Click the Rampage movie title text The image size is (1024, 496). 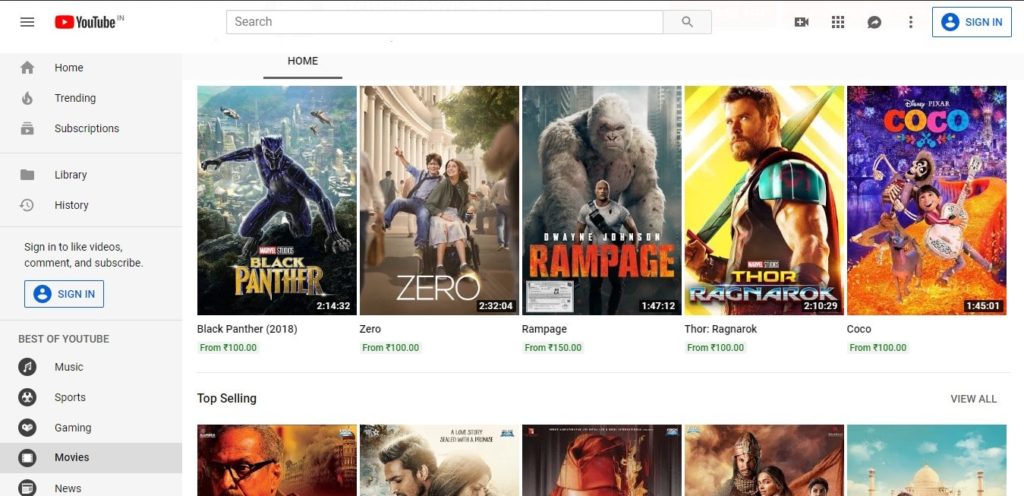pyautogui.click(x=544, y=329)
